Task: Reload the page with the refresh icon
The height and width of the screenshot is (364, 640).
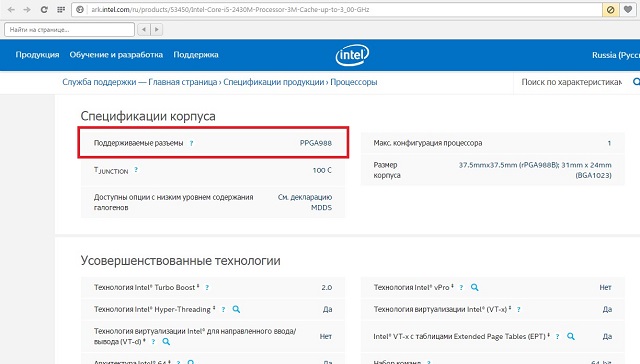Action: coord(44,9)
